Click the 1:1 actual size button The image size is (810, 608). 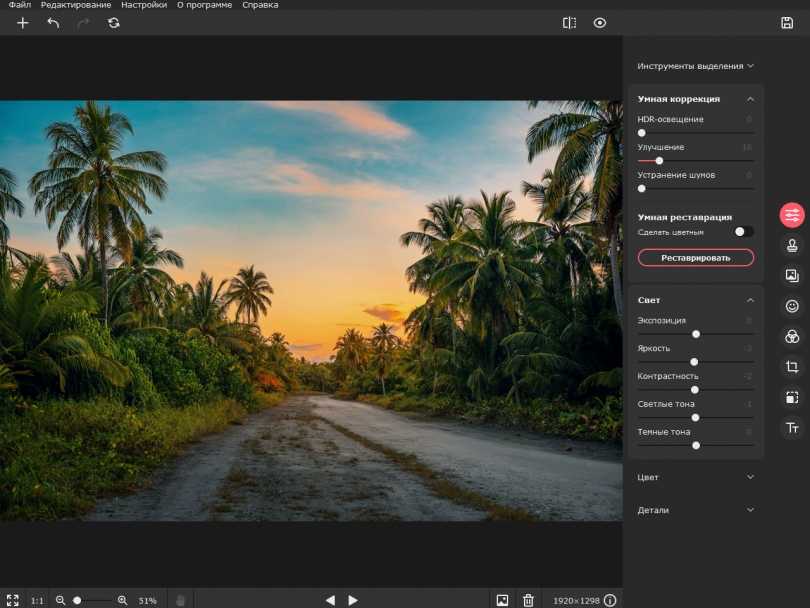37,600
